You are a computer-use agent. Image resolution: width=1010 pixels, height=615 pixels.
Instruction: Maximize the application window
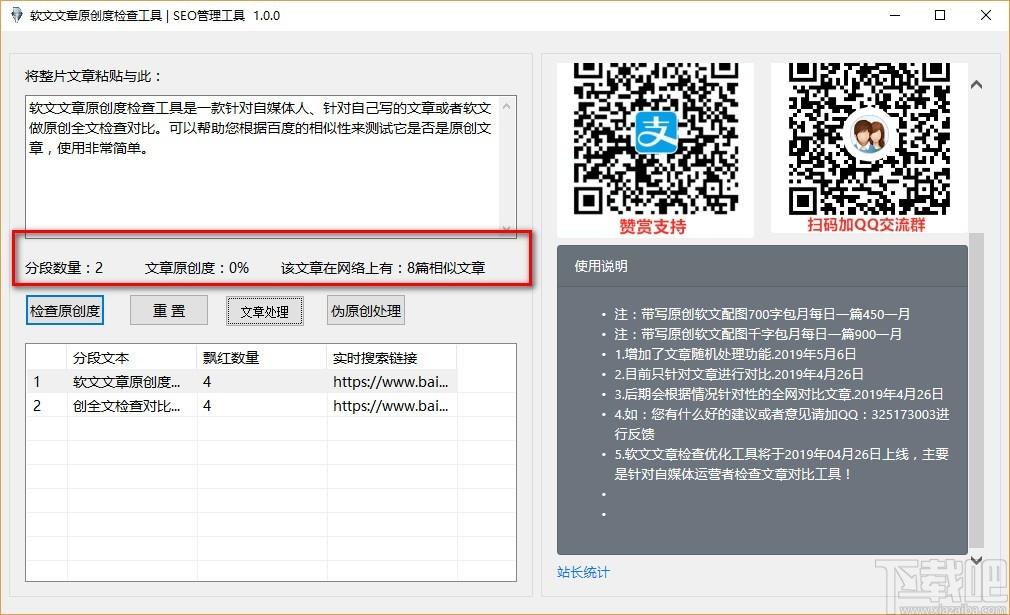click(940, 15)
